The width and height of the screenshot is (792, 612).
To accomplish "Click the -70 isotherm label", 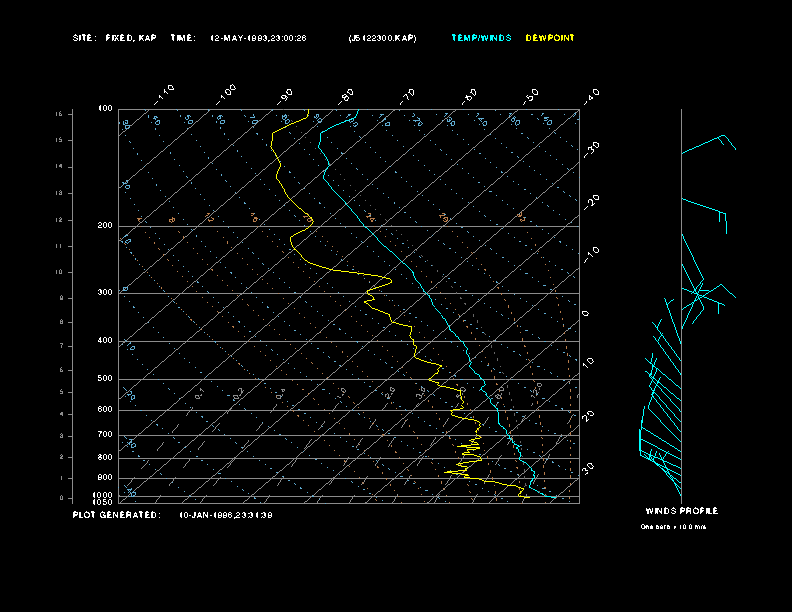I will click(x=407, y=96).
